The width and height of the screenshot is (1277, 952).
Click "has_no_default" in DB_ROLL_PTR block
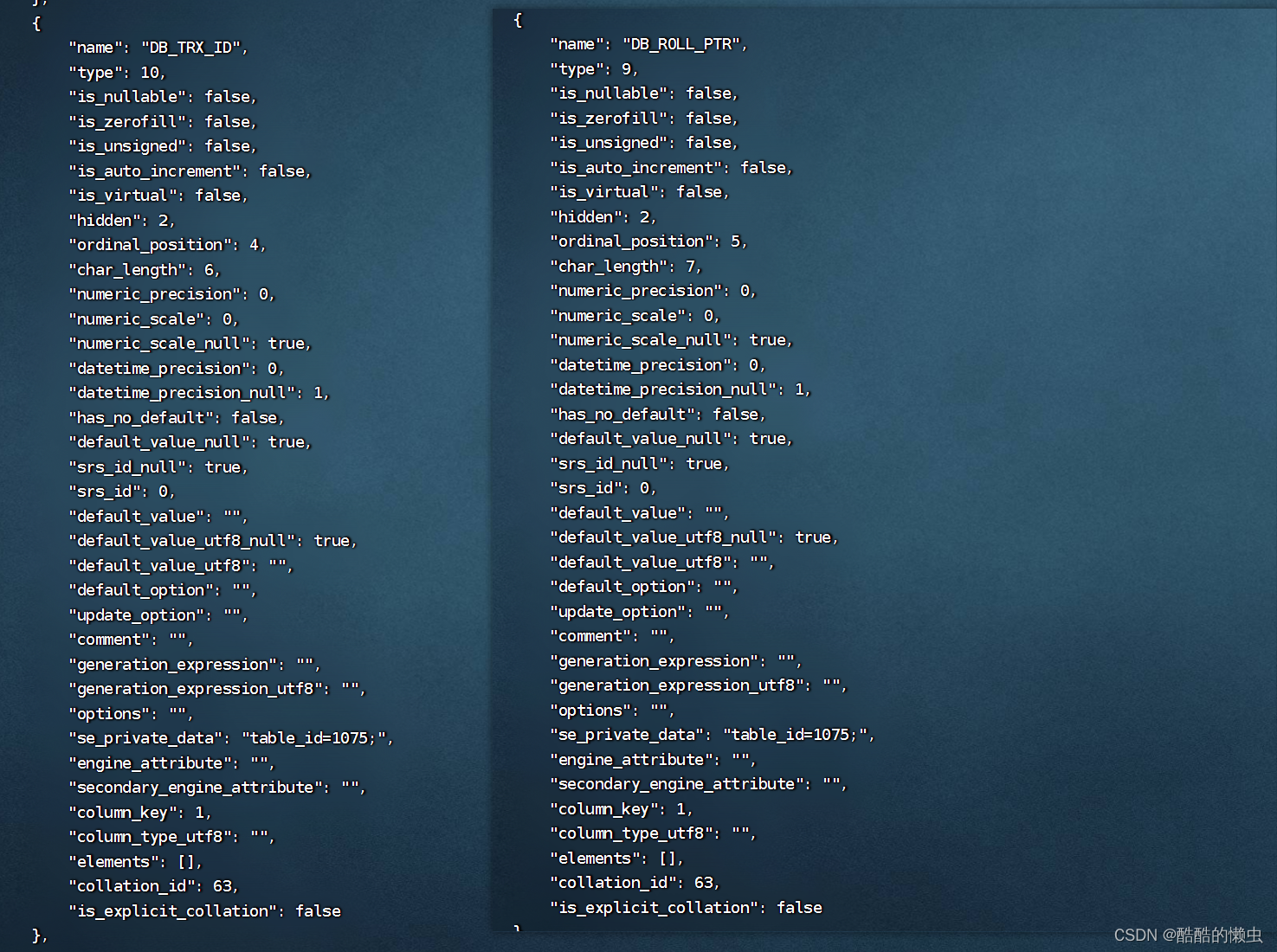[x=658, y=415]
